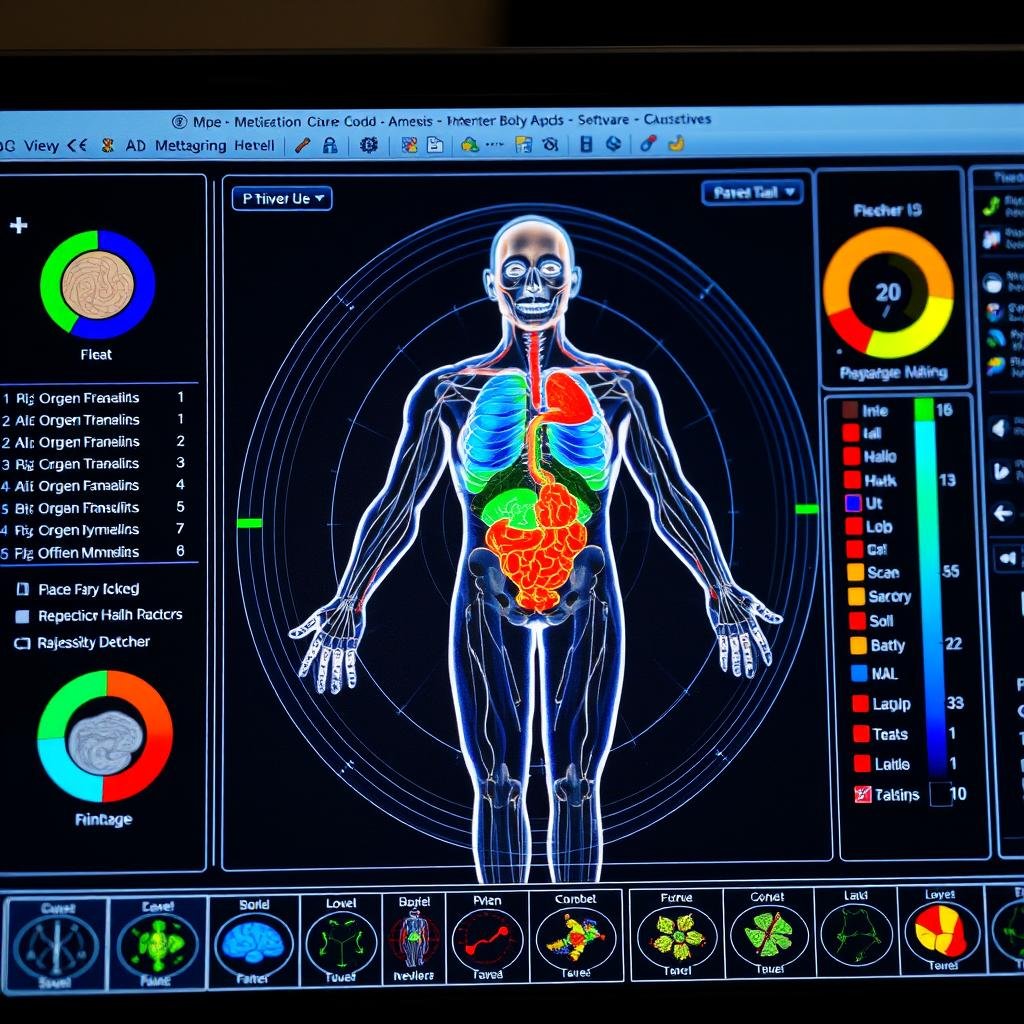The image size is (1024, 1024).
Task: Click the padlock security icon
Action: pyautogui.click(x=329, y=146)
